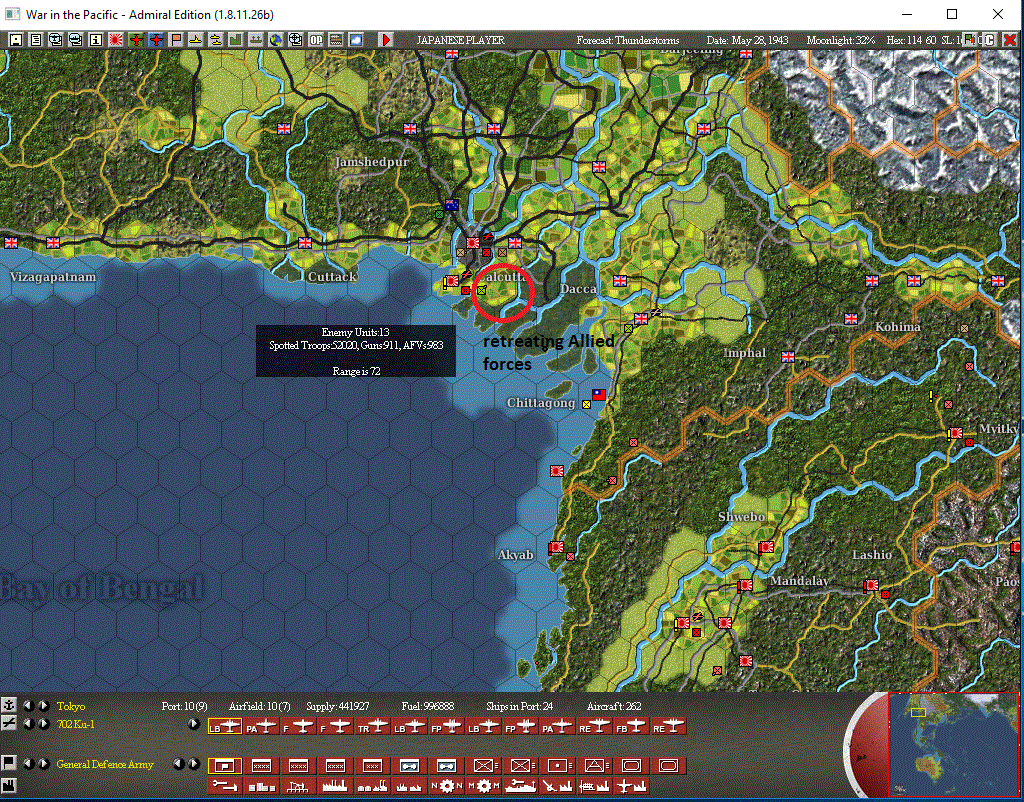Click the green-background red aircraft toolbar icon
This screenshot has width=1024, height=802.
coord(136,40)
